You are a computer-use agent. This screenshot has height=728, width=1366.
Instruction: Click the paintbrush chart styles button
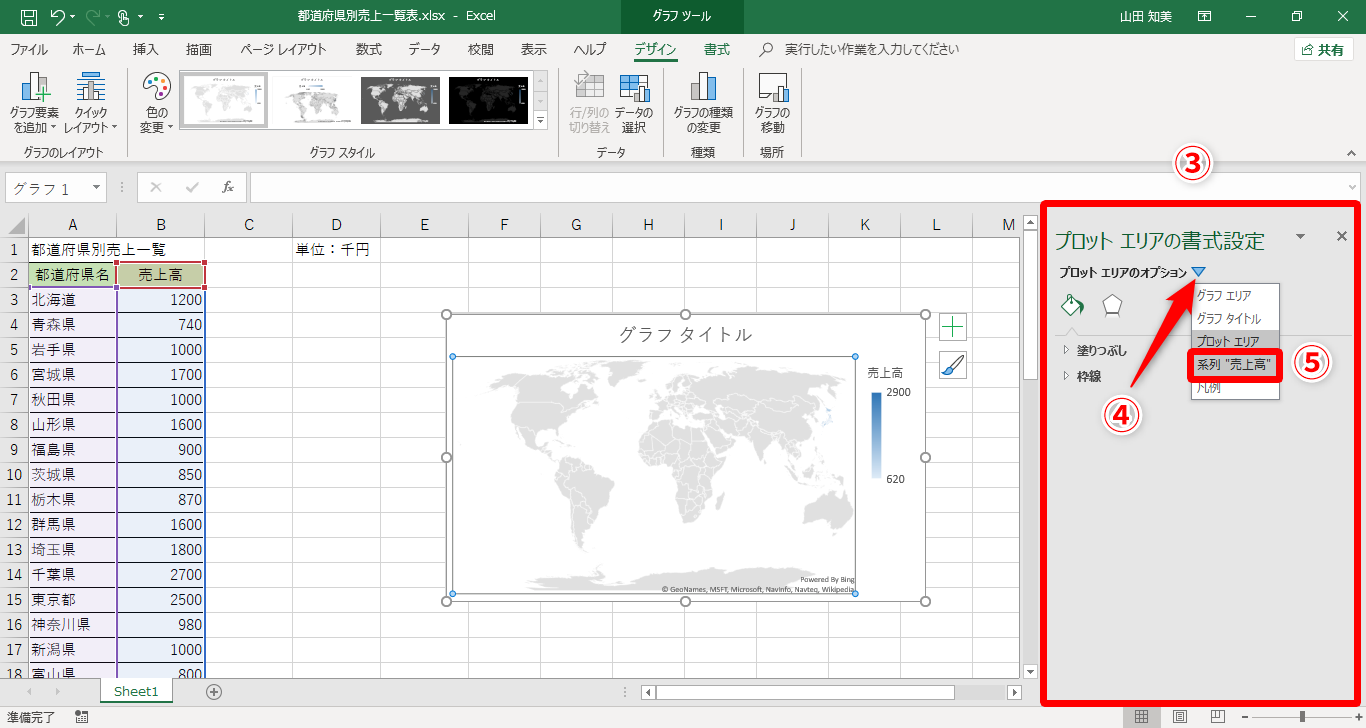tap(953, 367)
